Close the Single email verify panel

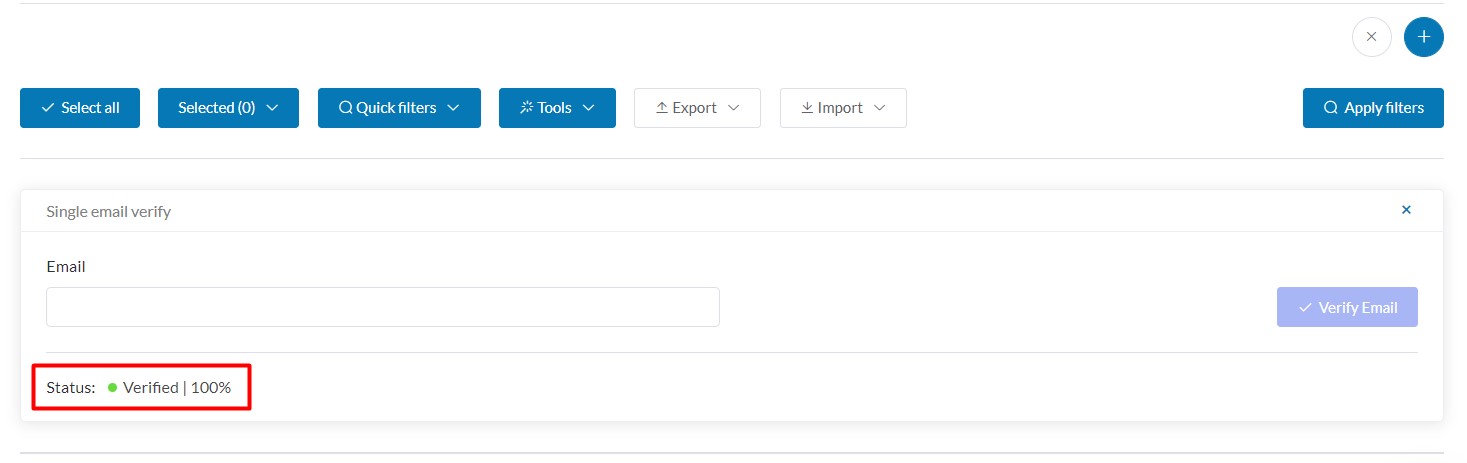(1406, 210)
